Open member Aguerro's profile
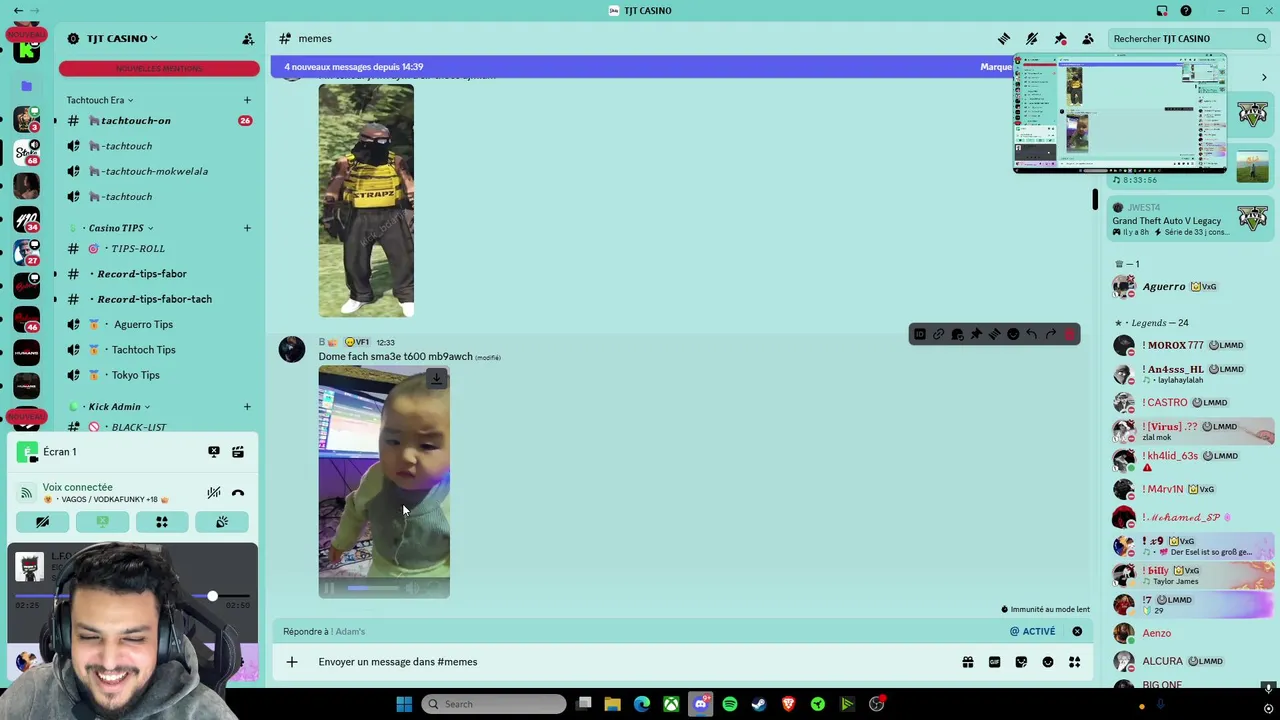The width and height of the screenshot is (1280, 720). point(1190,286)
